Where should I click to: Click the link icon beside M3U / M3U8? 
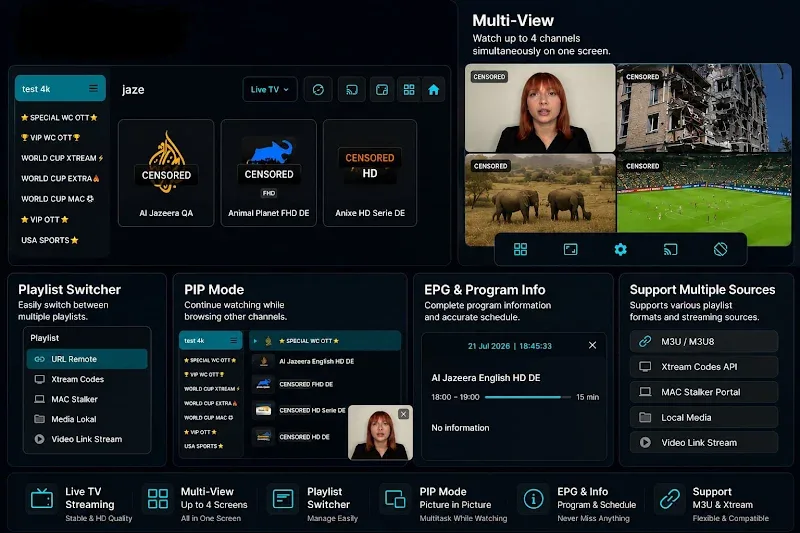(645, 341)
